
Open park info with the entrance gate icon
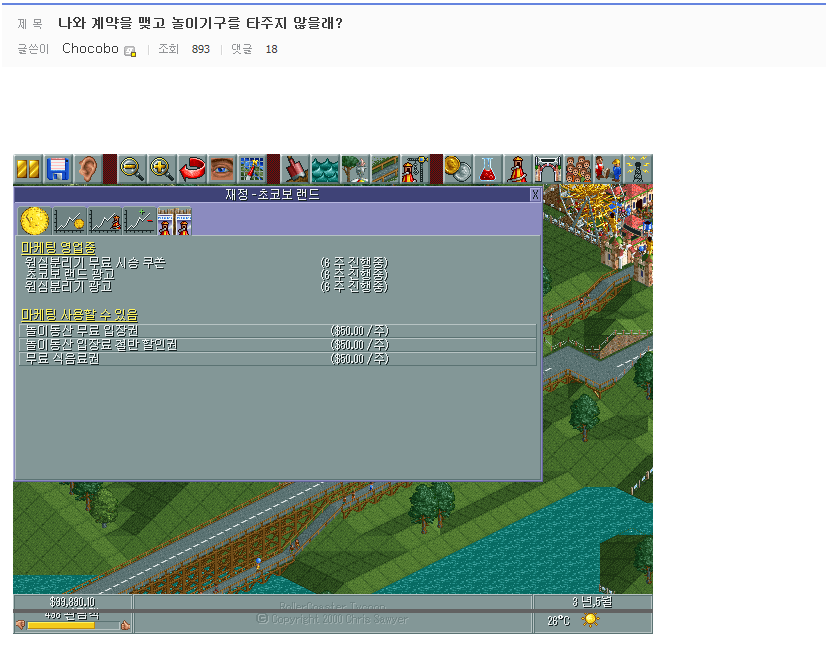pos(548,169)
